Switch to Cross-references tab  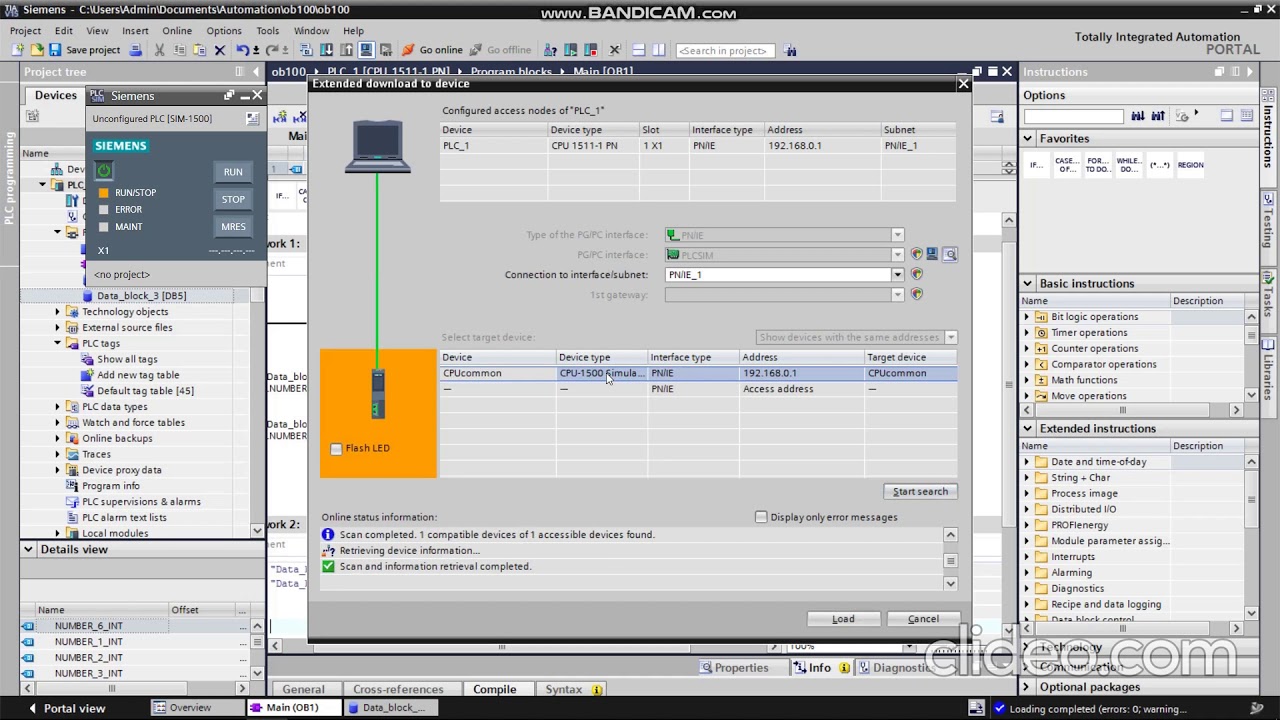click(x=398, y=689)
